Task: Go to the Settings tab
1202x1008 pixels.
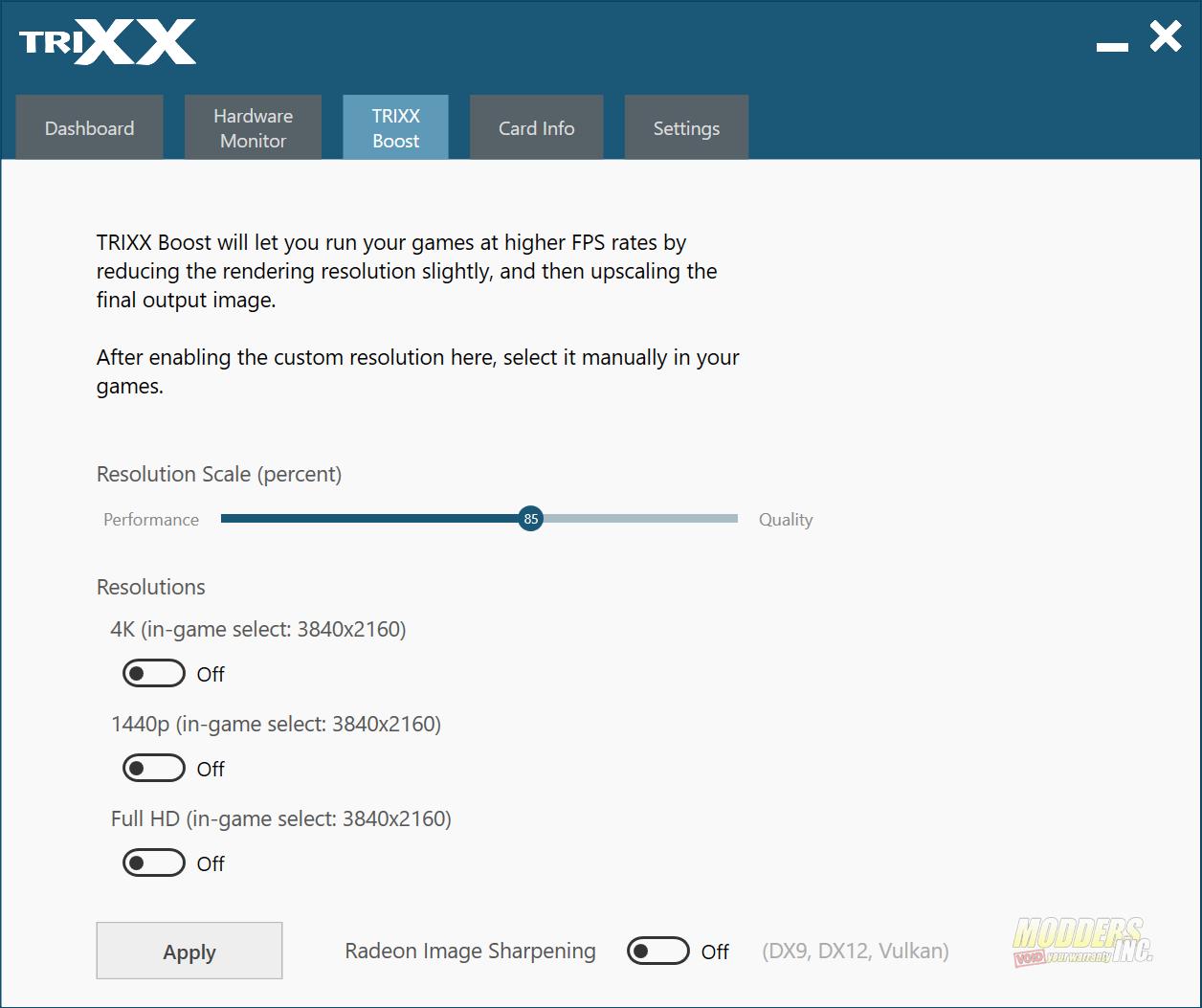Action: pyautogui.click(x=686, y=127)
